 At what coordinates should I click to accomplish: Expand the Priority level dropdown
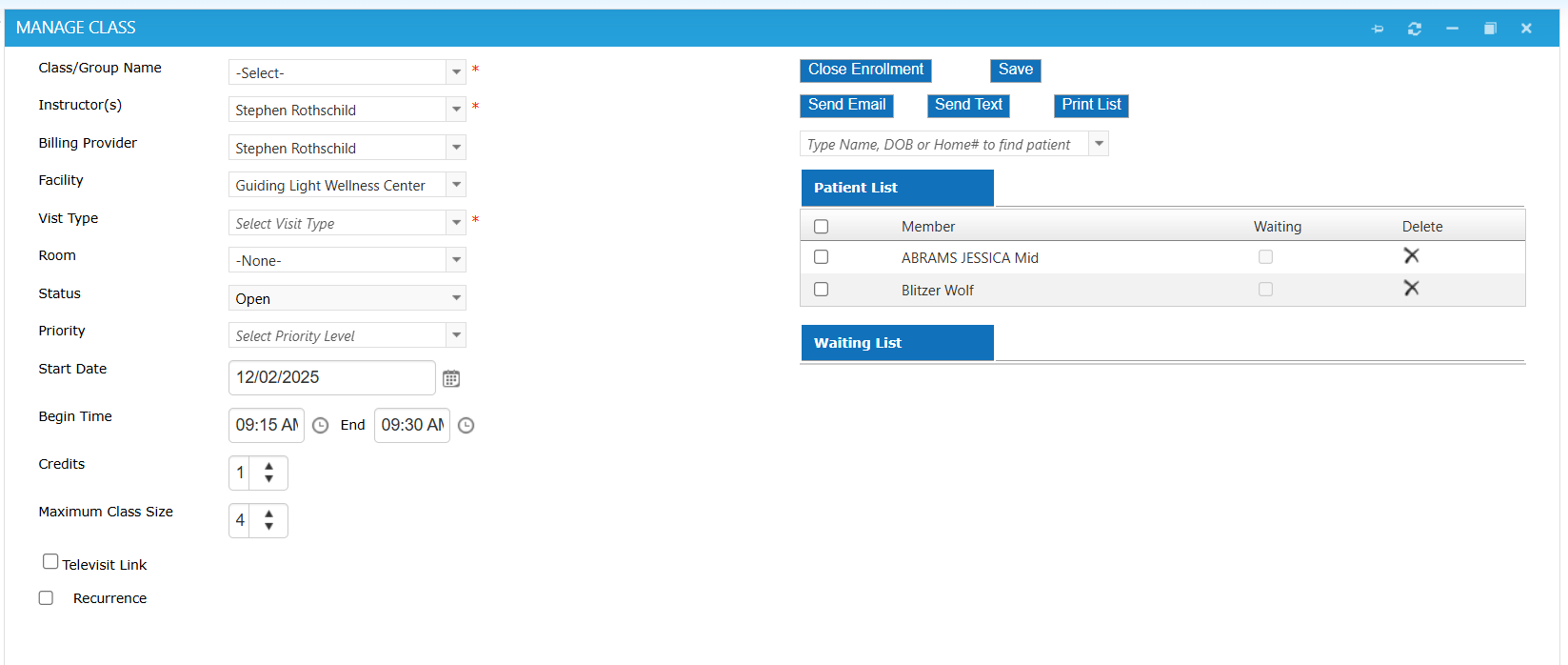[x=456, y=335]
